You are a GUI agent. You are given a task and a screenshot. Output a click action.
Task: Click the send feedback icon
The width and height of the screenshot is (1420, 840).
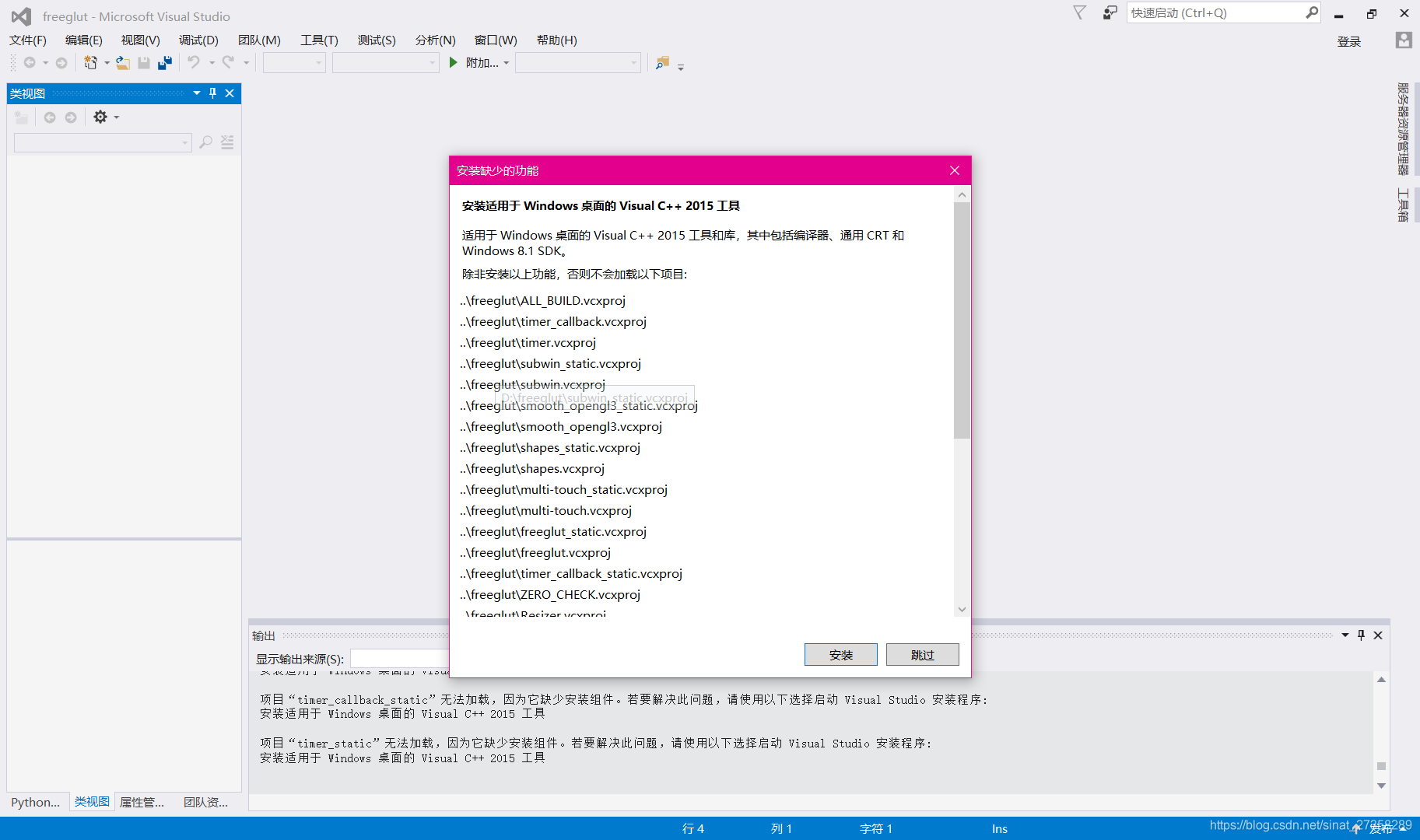[x=1110, y=12]
